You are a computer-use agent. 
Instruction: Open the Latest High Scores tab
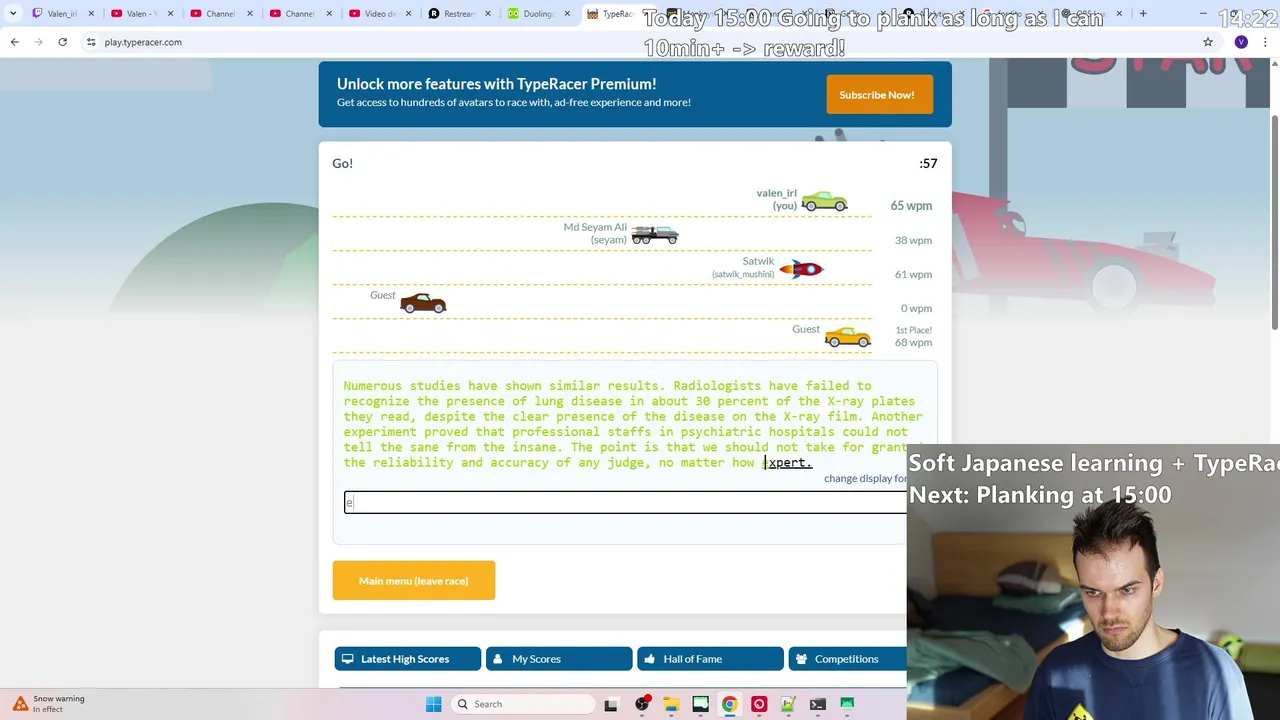408,659
